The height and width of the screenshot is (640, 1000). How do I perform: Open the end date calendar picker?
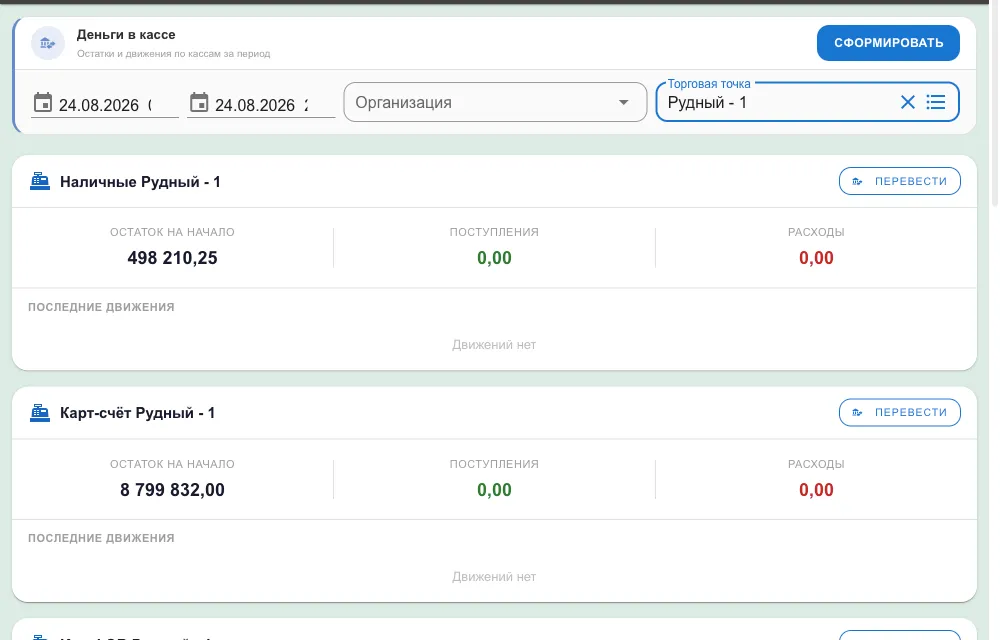pyautogui.click(x=199, y=103)
